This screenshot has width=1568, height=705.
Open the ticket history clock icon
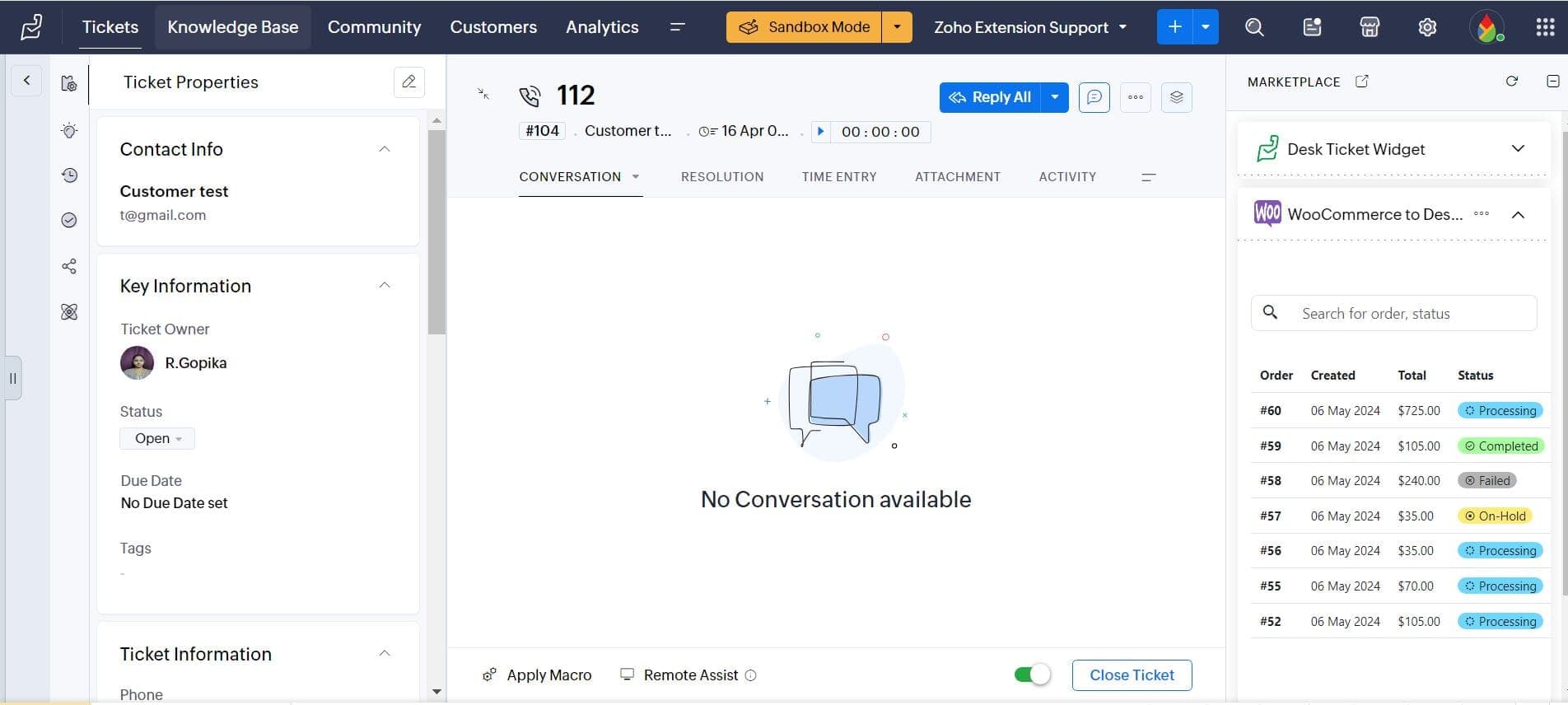(x=69, y=175)
